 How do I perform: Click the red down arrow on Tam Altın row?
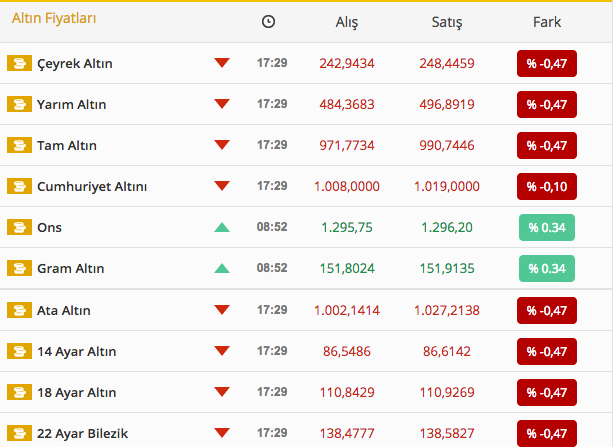click(222, 145)
